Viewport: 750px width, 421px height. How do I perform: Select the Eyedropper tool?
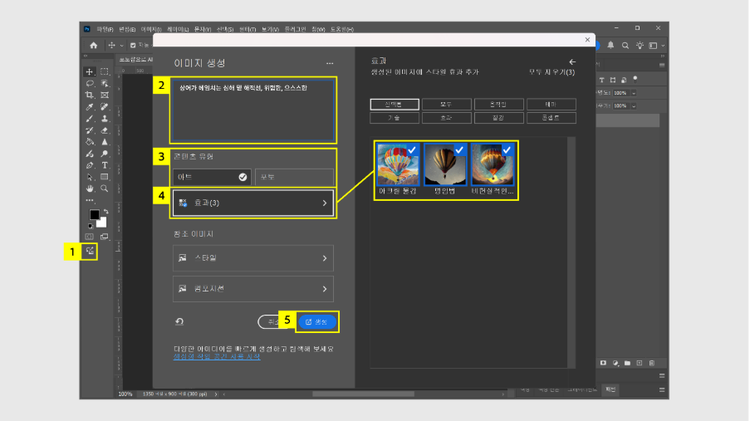pyautogui.click(x=89, y=107)
